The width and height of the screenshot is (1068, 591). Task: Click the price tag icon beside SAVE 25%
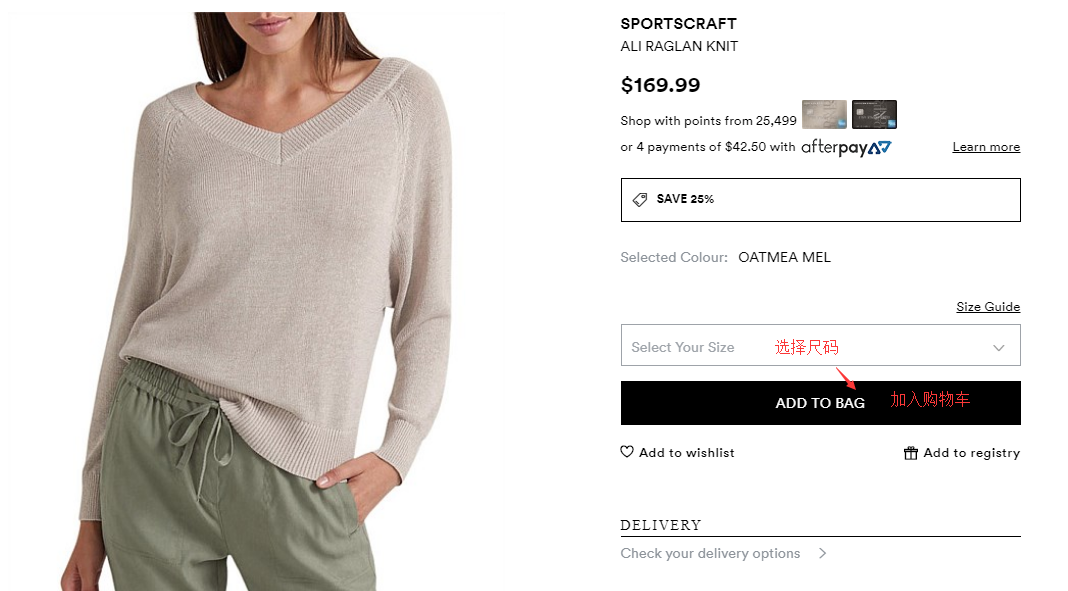pyautogui.click(x=640, y=199)
